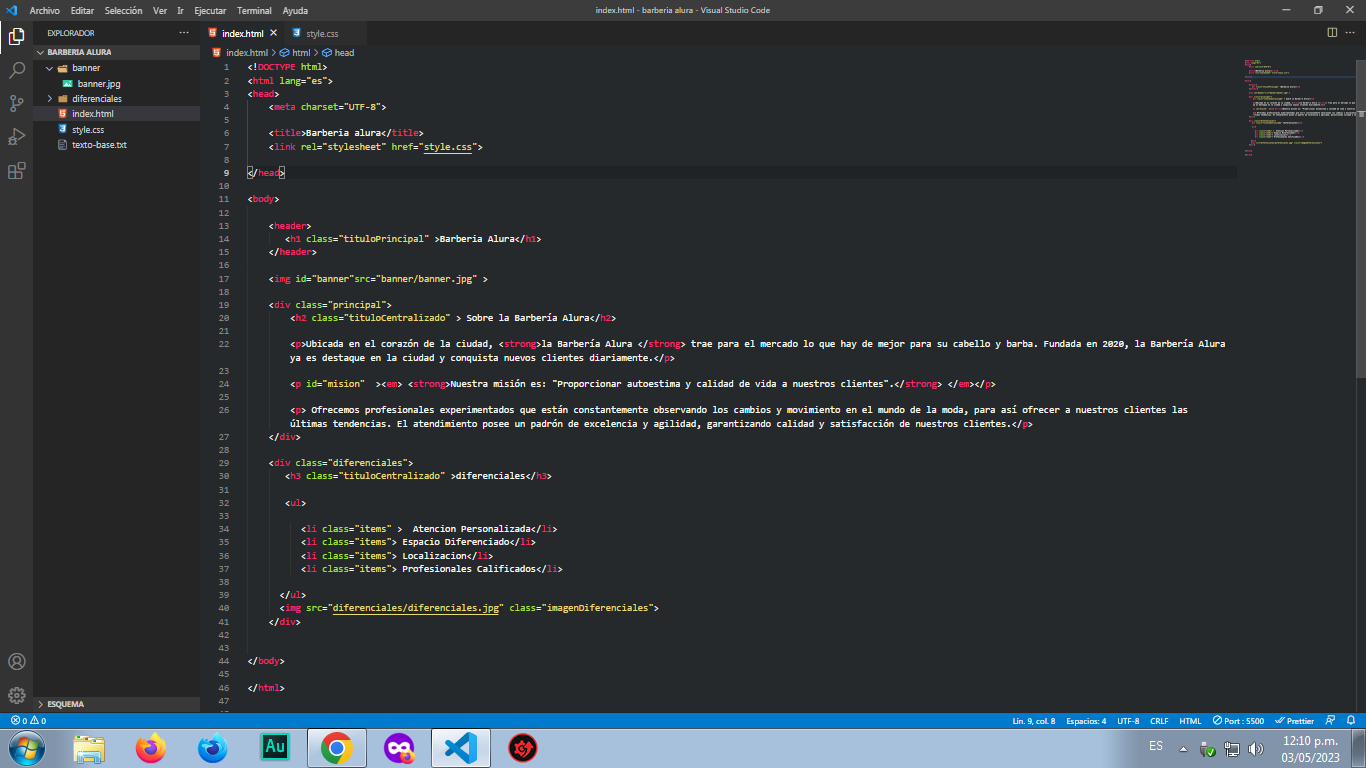Screen dimensions: 1366x768
Task: Click the code minimap preview
Action: point(1298,108)
